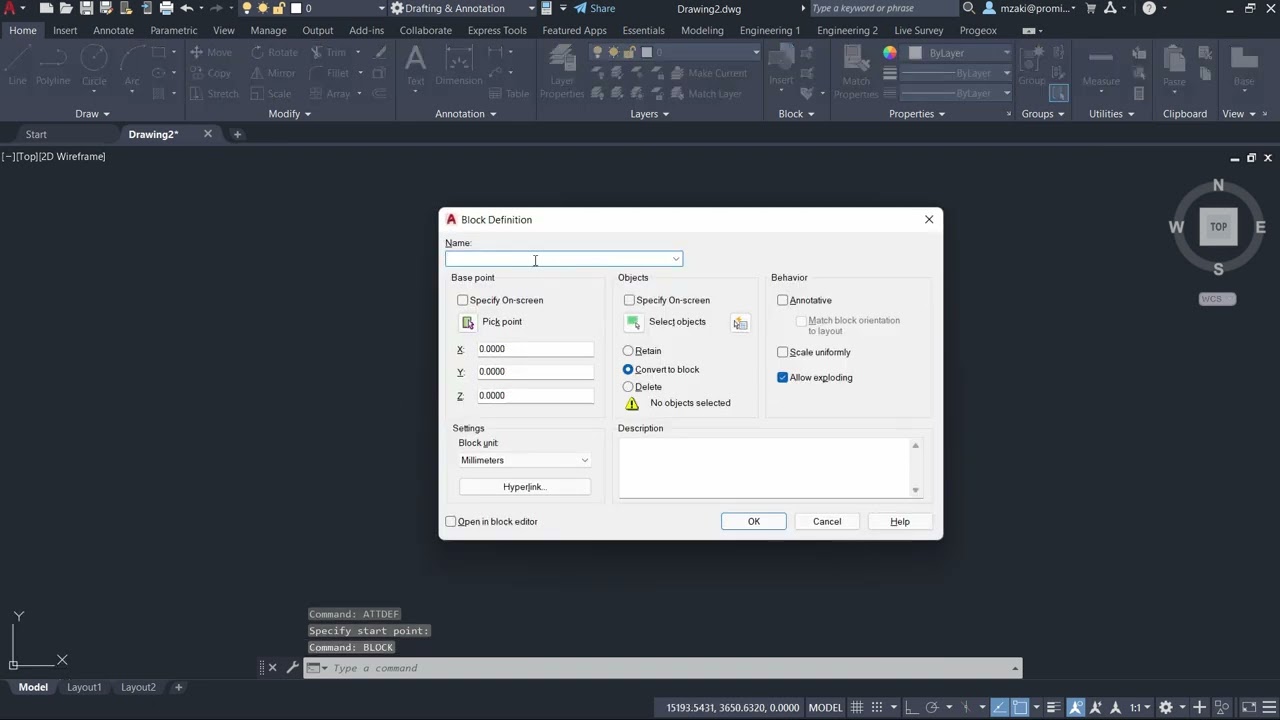
Task: Click in the Description text area
Action: tap(765, 467)
